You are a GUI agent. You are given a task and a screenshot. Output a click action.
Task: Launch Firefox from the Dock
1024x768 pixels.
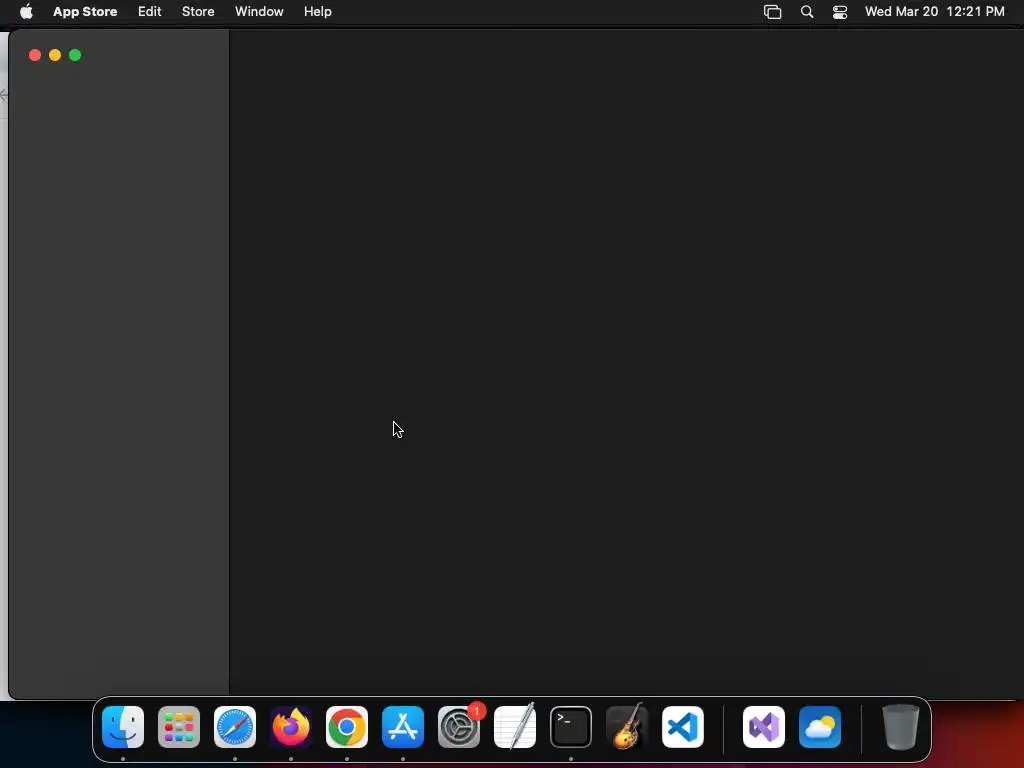[x=291, y=727]
